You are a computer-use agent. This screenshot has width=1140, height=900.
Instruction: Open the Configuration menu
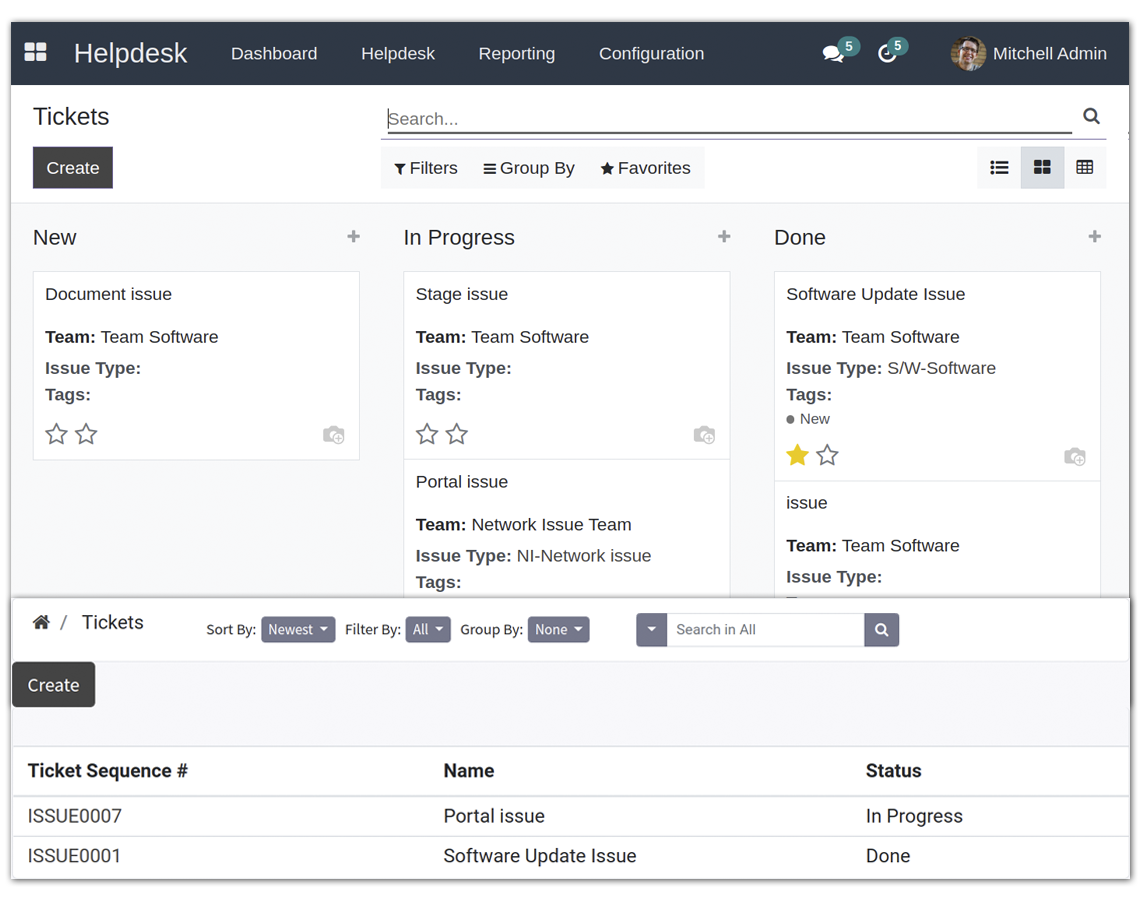pyautogui.click(x=651, y=54)
